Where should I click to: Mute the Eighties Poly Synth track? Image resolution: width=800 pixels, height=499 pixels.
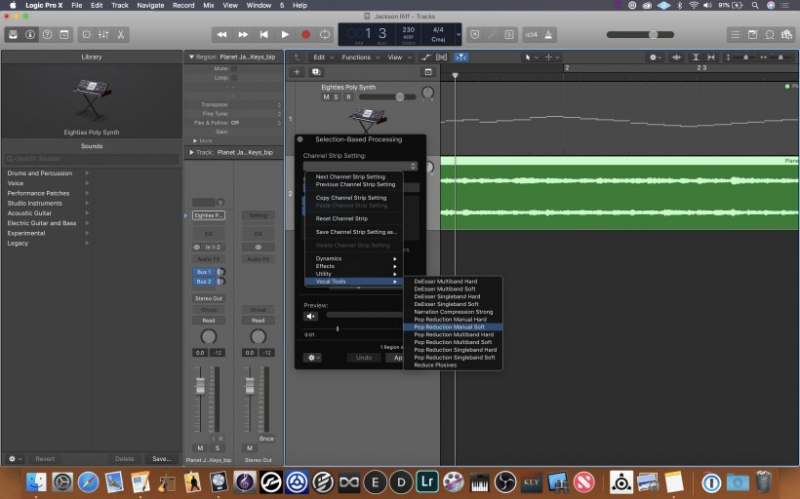(x=326, y=97)
